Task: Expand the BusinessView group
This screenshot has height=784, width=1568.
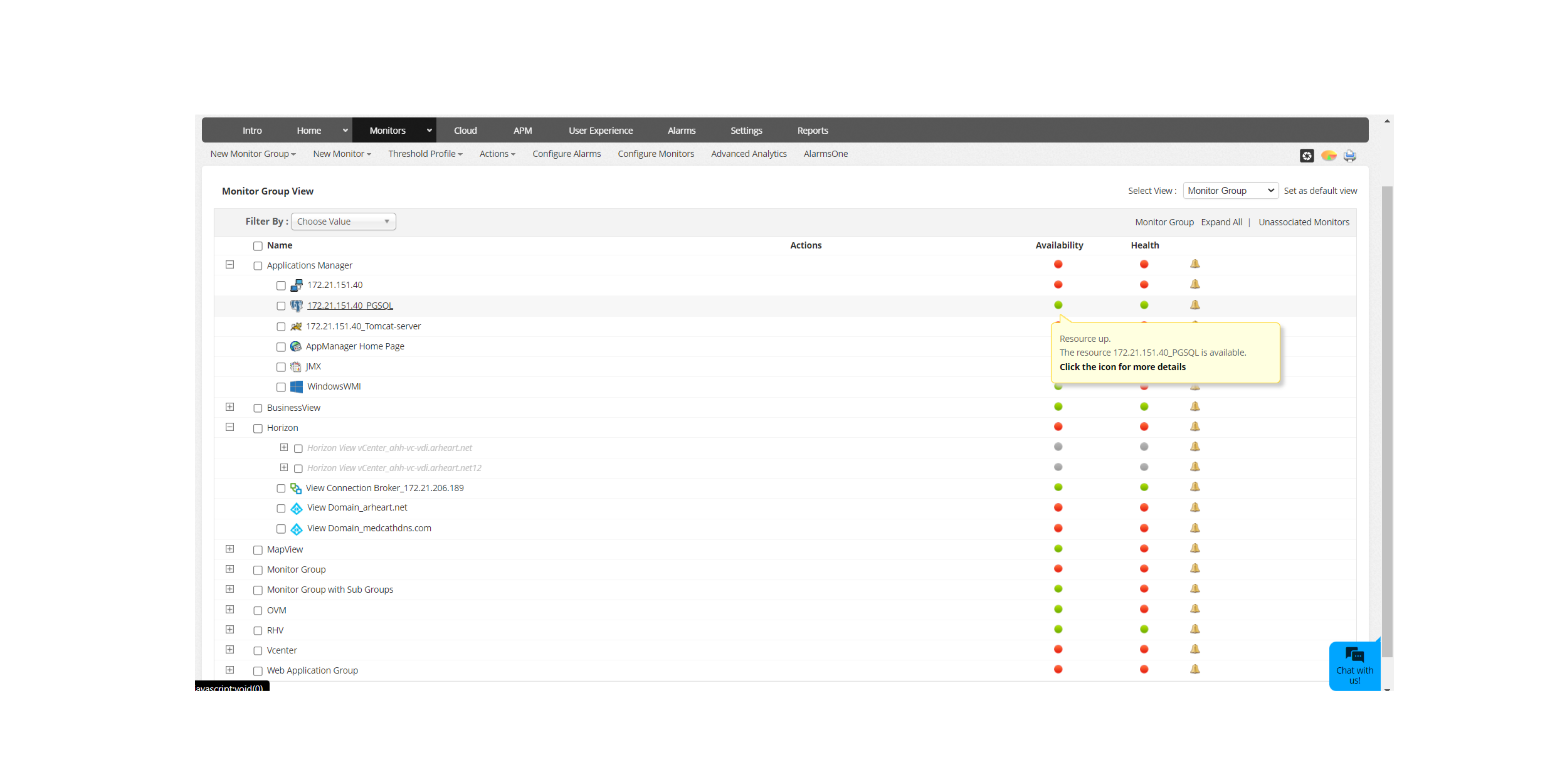Action: pyautogui.click(x=230, y=407)
